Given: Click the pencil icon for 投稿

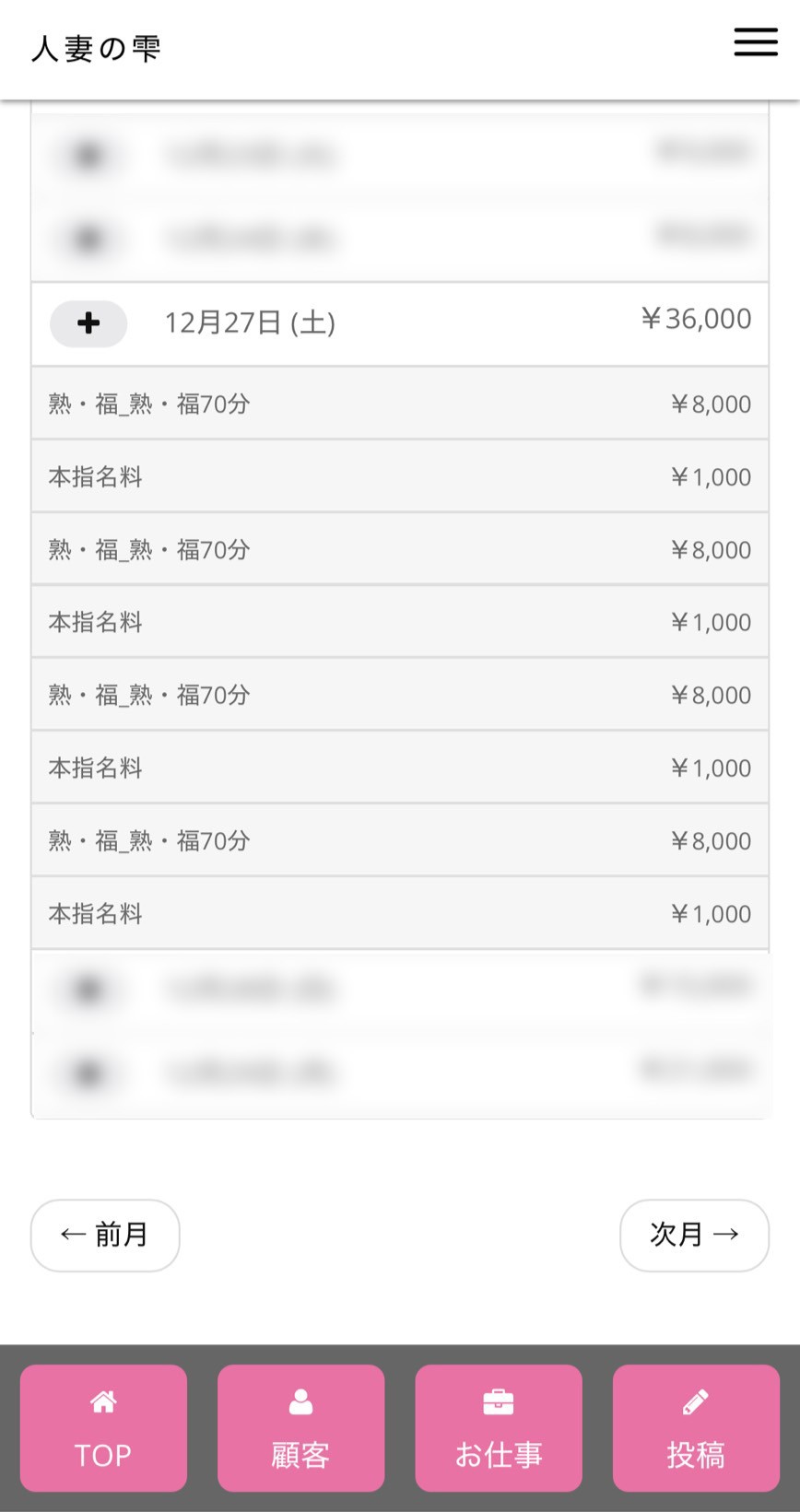Looking at the screenshot, I should [x=696, y=1401].
